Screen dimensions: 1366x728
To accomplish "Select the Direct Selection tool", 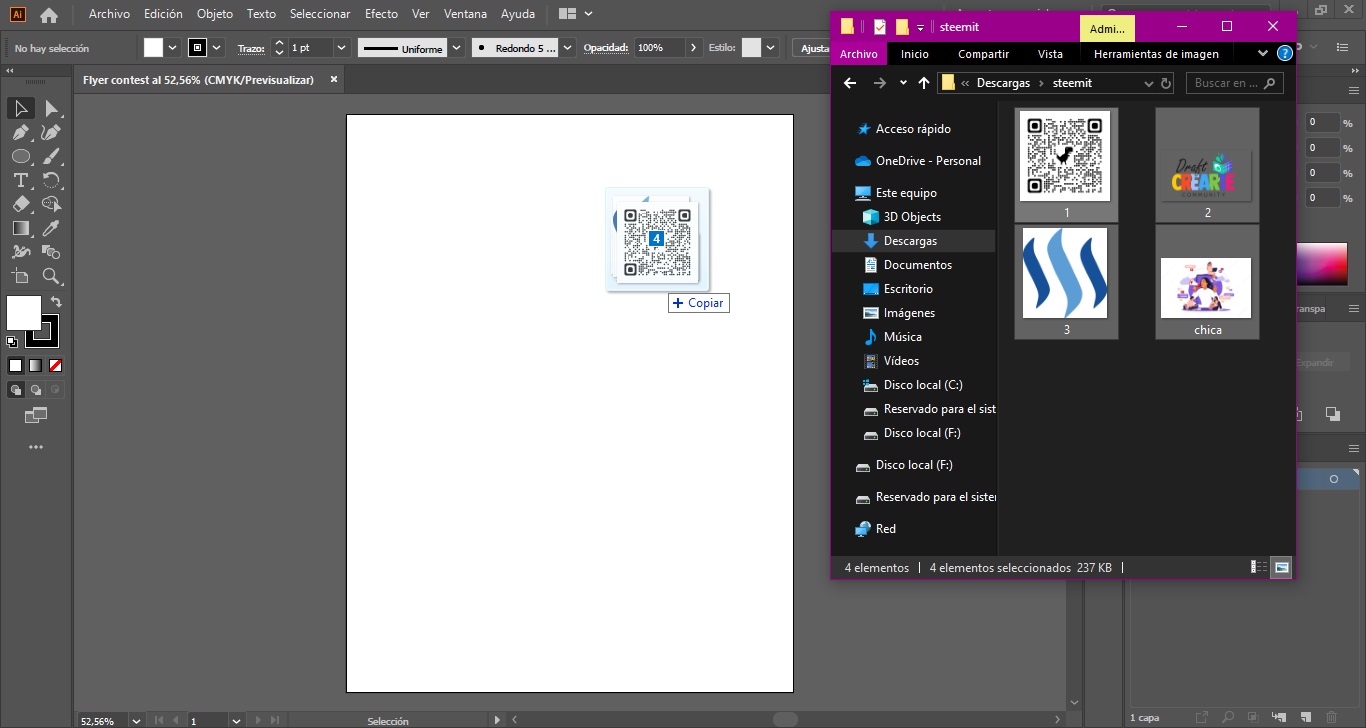I will tap(52, 108).
